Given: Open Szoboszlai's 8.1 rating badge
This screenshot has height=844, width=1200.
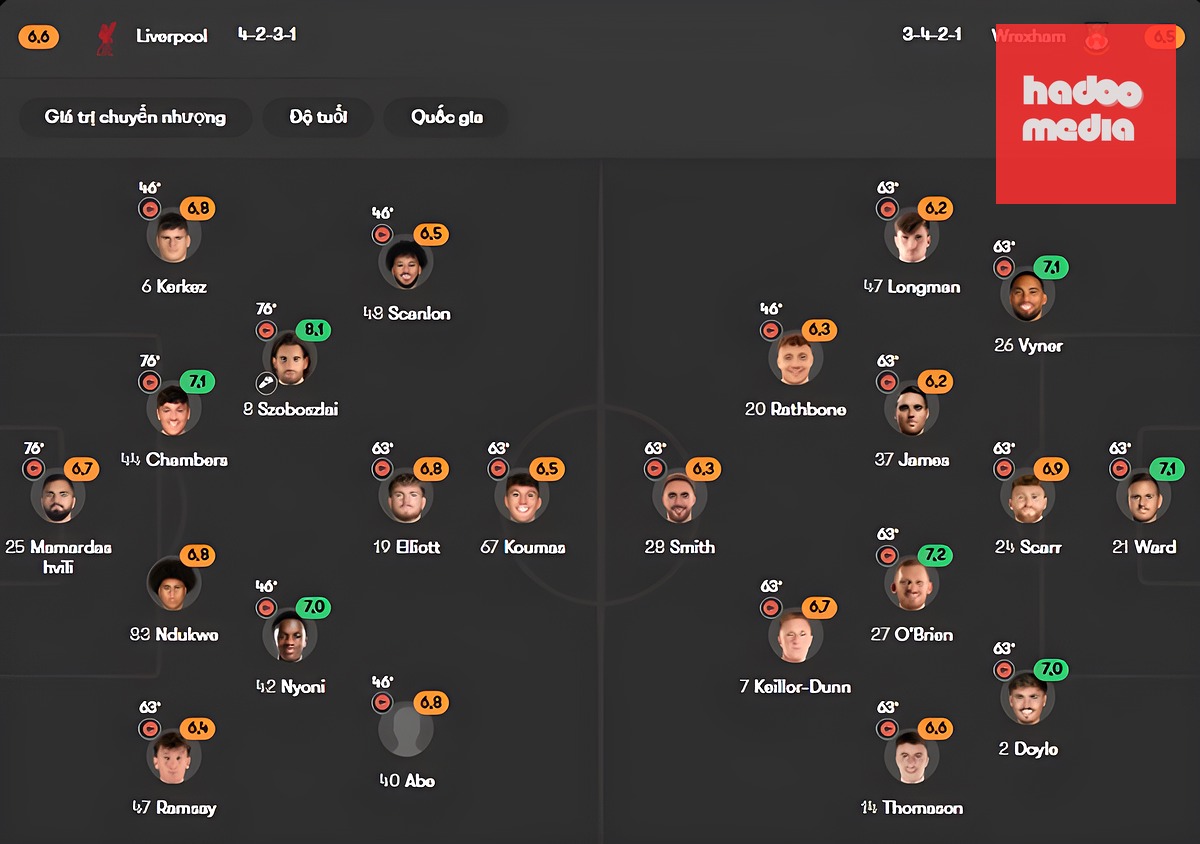Looking at the screenshot, I should tap(314, 330).
